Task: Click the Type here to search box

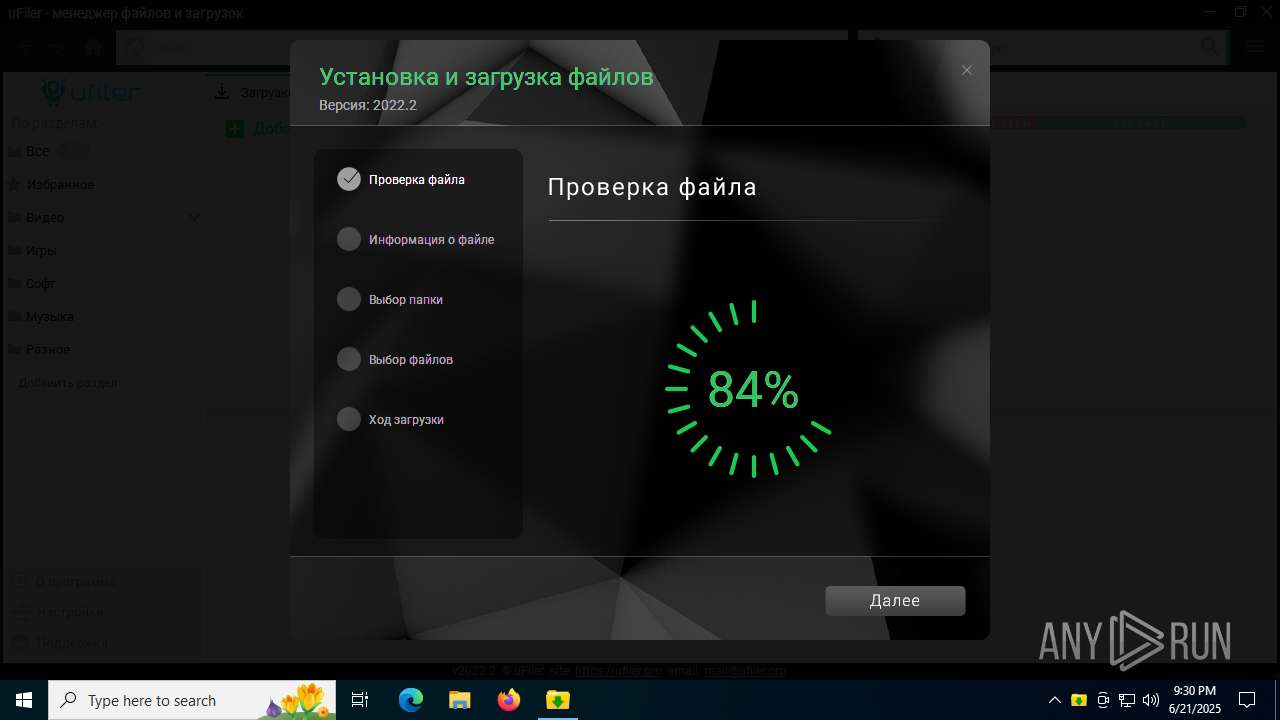Action: tap(193, 700)
